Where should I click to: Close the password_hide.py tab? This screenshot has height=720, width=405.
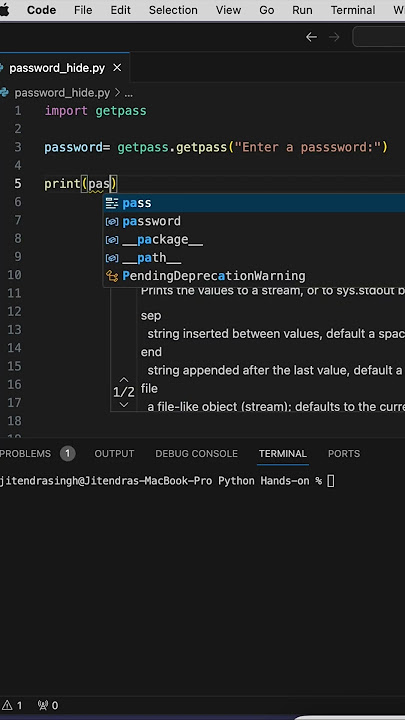[x=117, y=68]
